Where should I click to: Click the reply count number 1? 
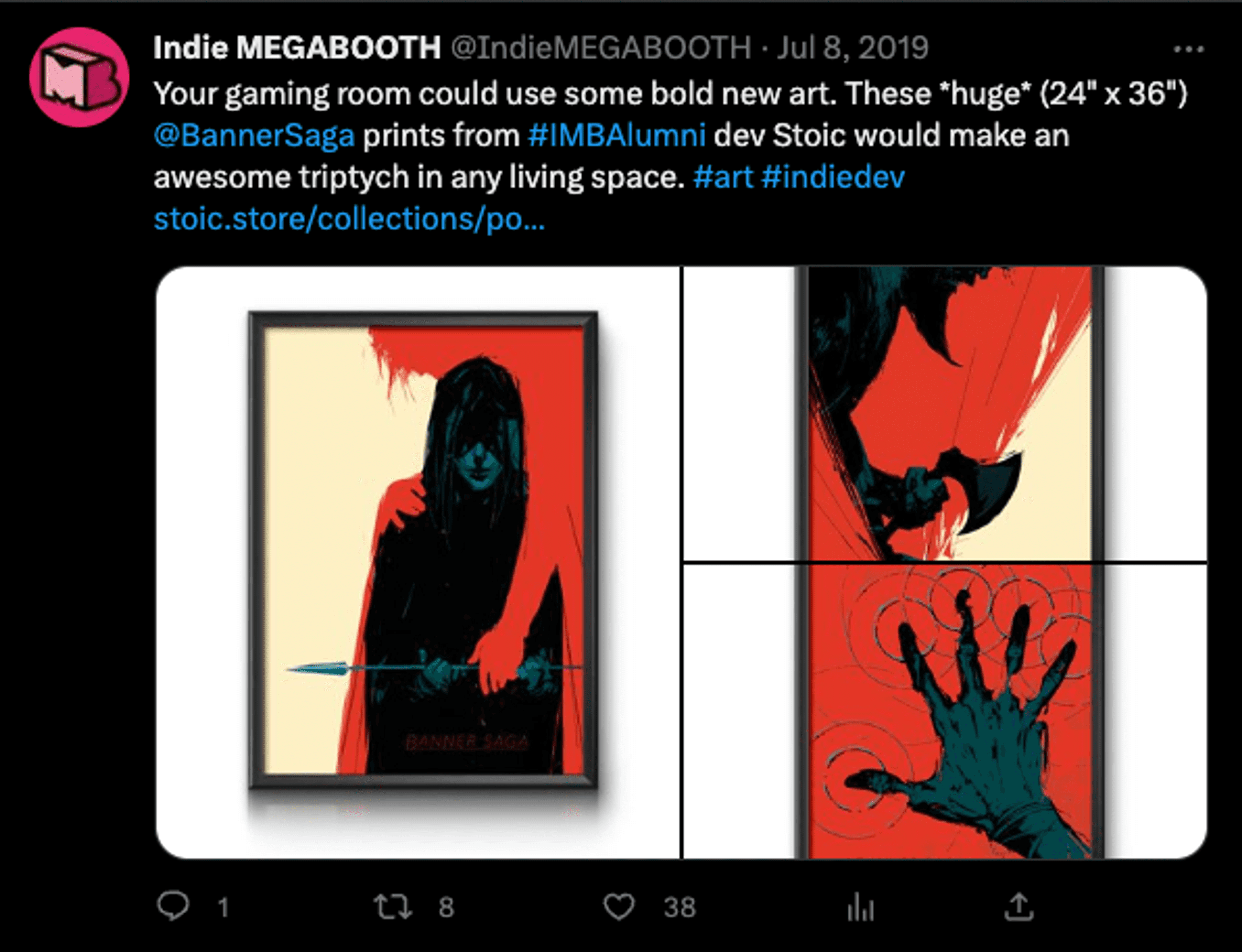223,907
